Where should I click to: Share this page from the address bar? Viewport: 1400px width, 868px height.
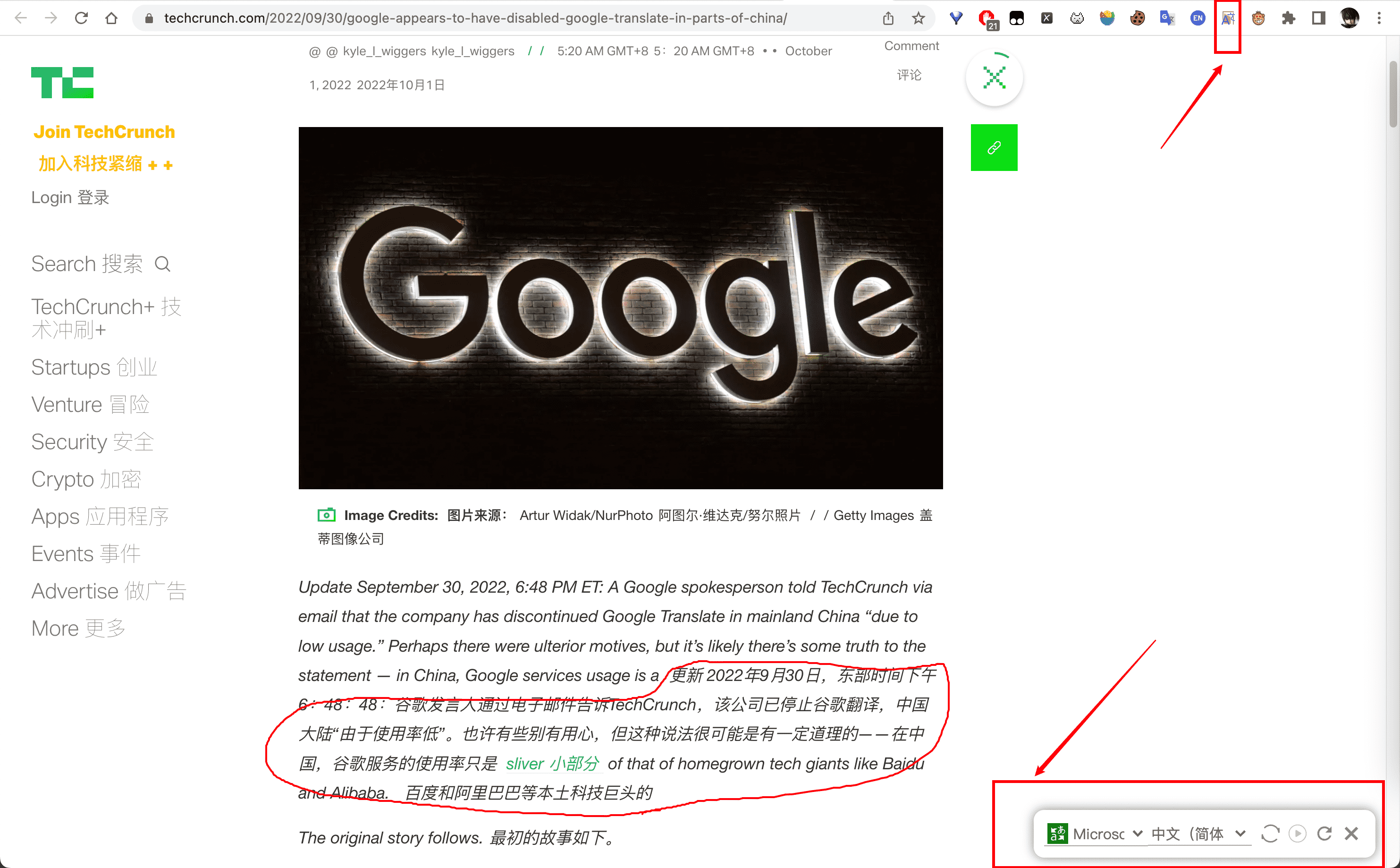point(888,18)
